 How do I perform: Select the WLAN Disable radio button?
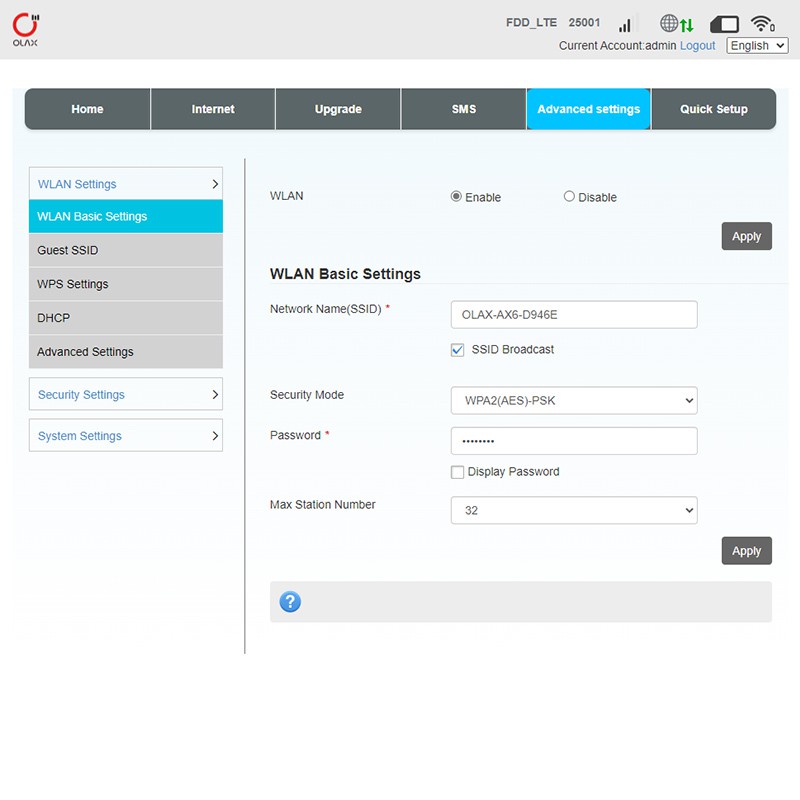pos(569,197)
